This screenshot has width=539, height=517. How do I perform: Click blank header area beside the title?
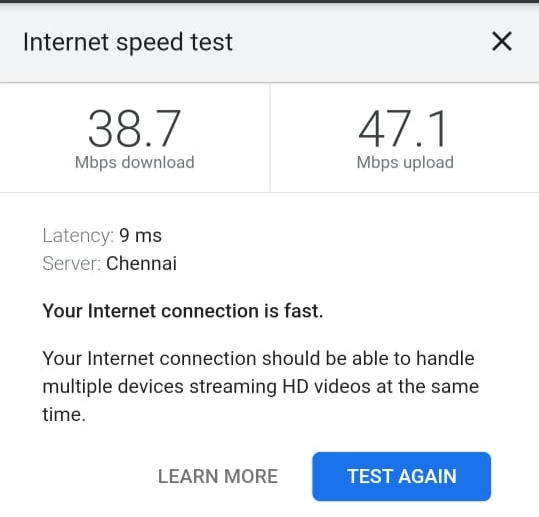click(361, 43)
